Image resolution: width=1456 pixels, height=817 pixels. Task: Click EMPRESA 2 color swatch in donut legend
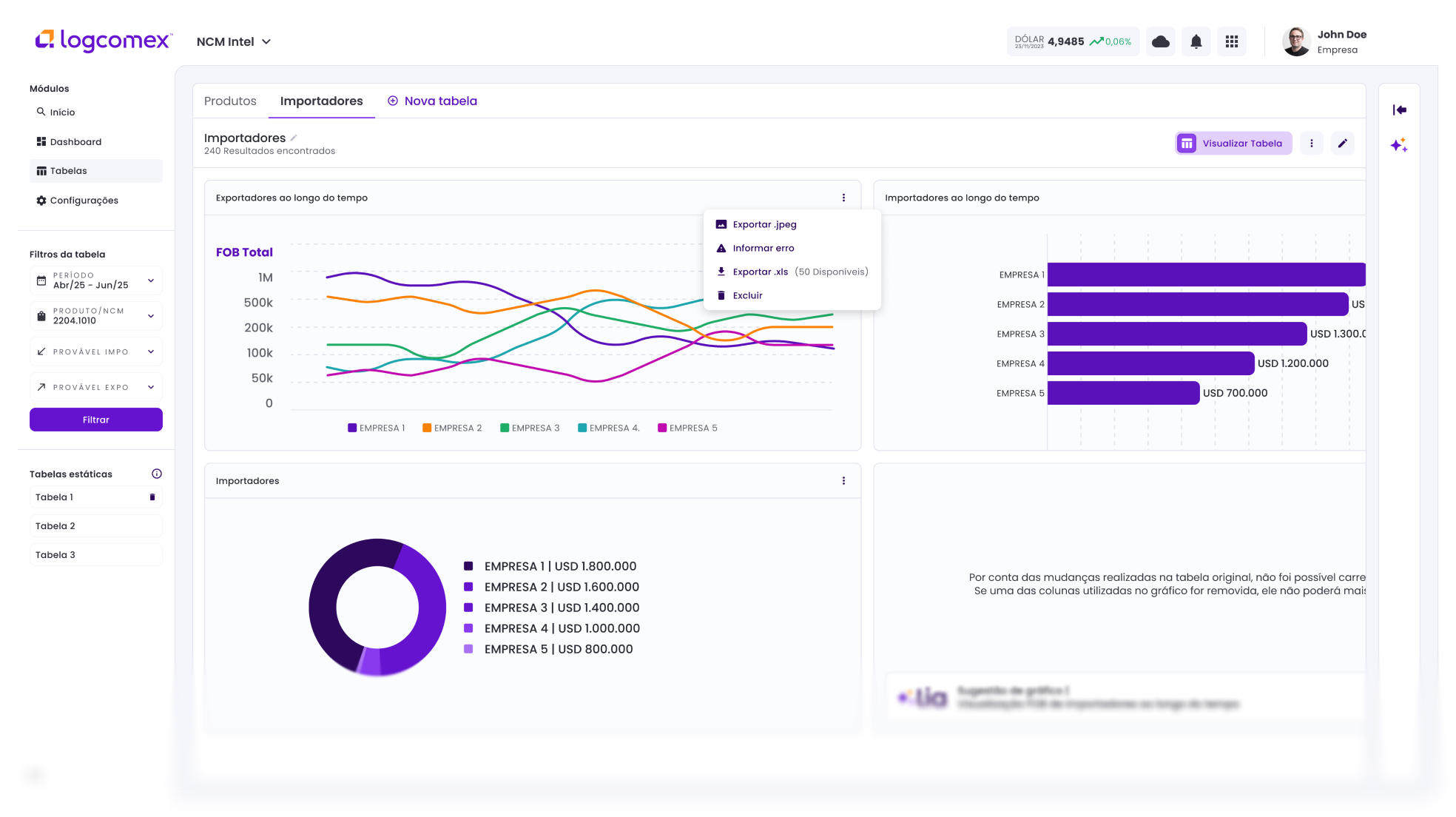click(468, 587)
